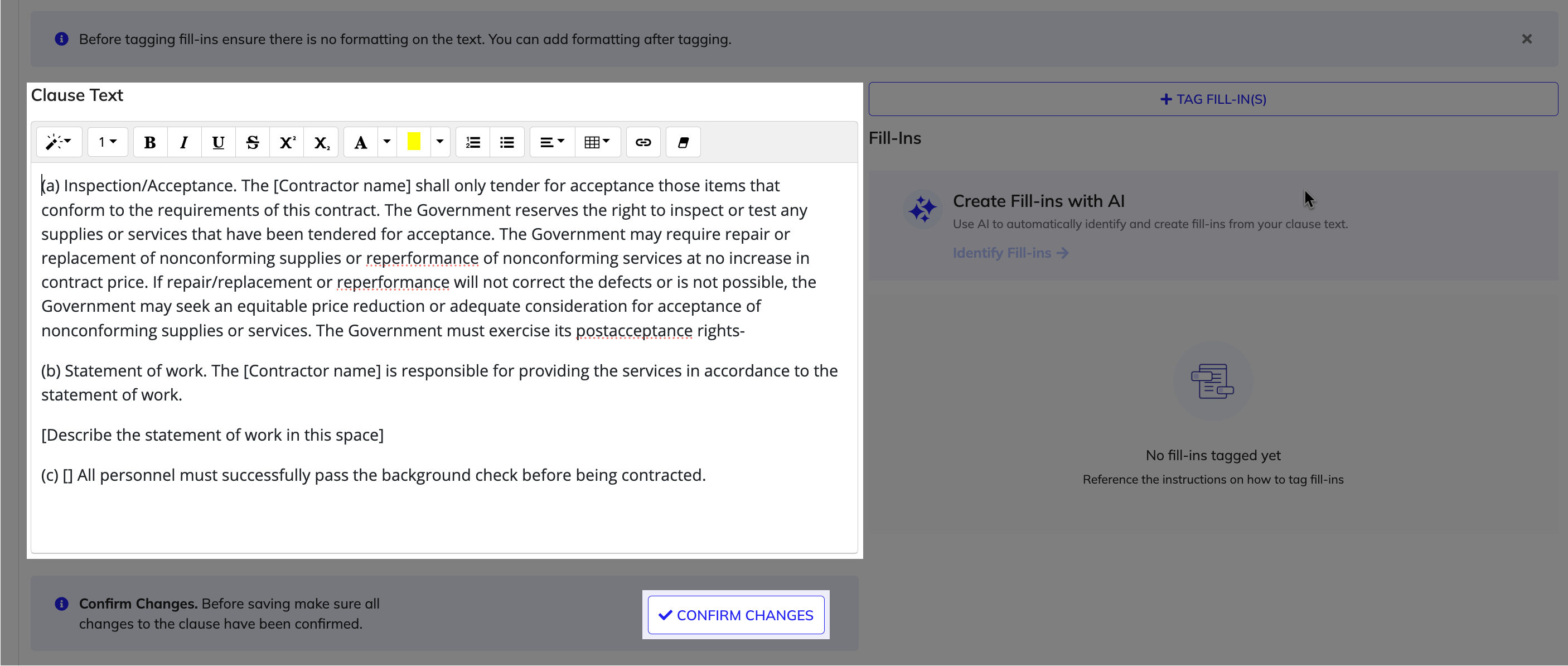Click "Reference the instructions on how to tag fill-ins"
Image resolution: width=1568 pixels, height=666 pixels.
[x=1212, y=480]
